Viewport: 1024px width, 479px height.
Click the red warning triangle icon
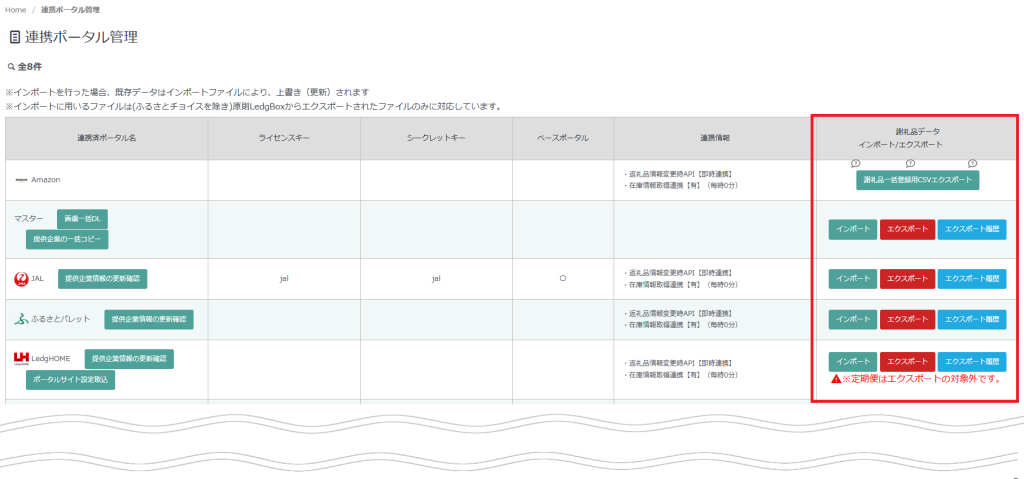836,380
